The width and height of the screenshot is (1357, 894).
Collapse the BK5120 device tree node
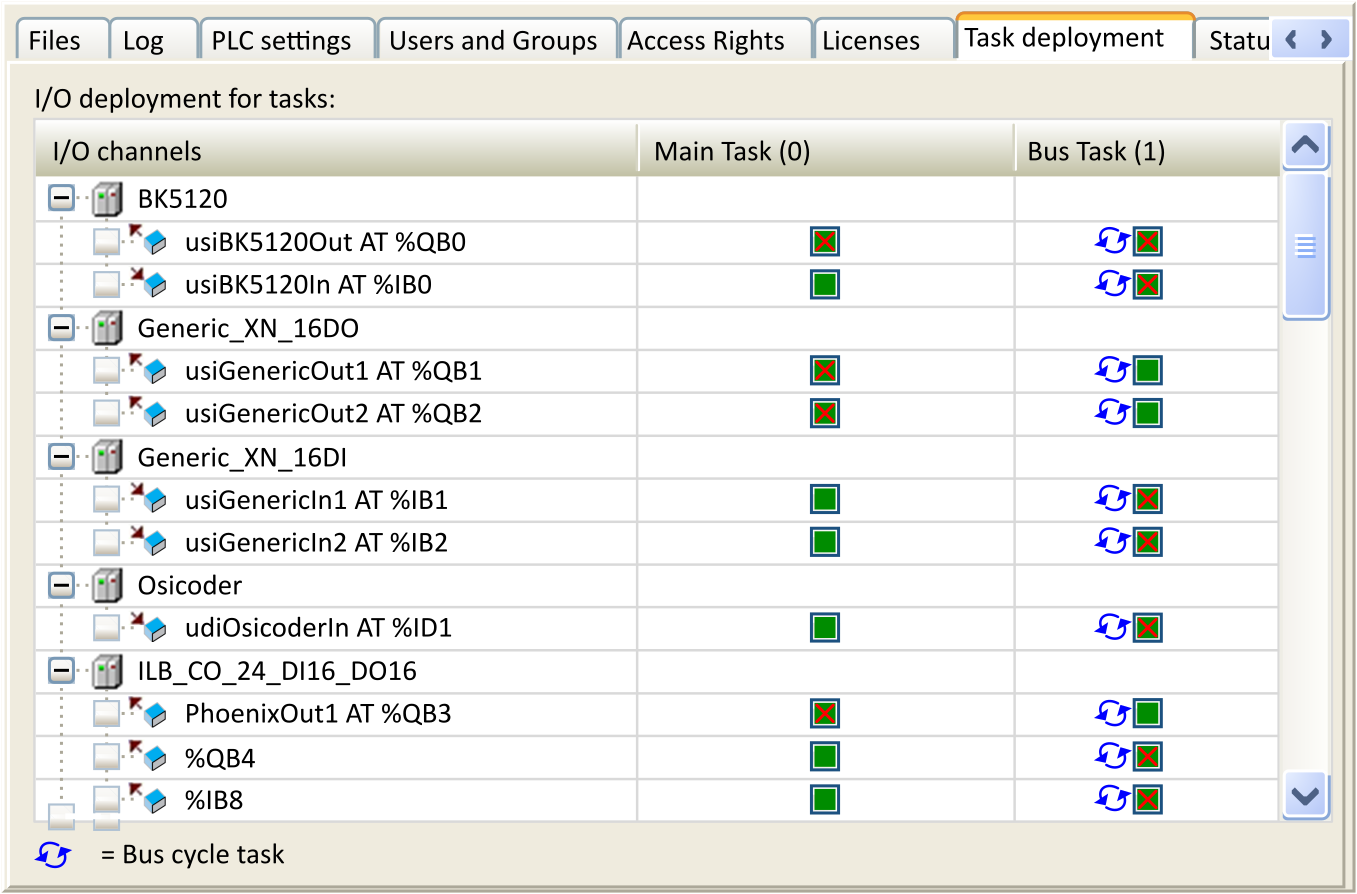click(x=60, y=198)
